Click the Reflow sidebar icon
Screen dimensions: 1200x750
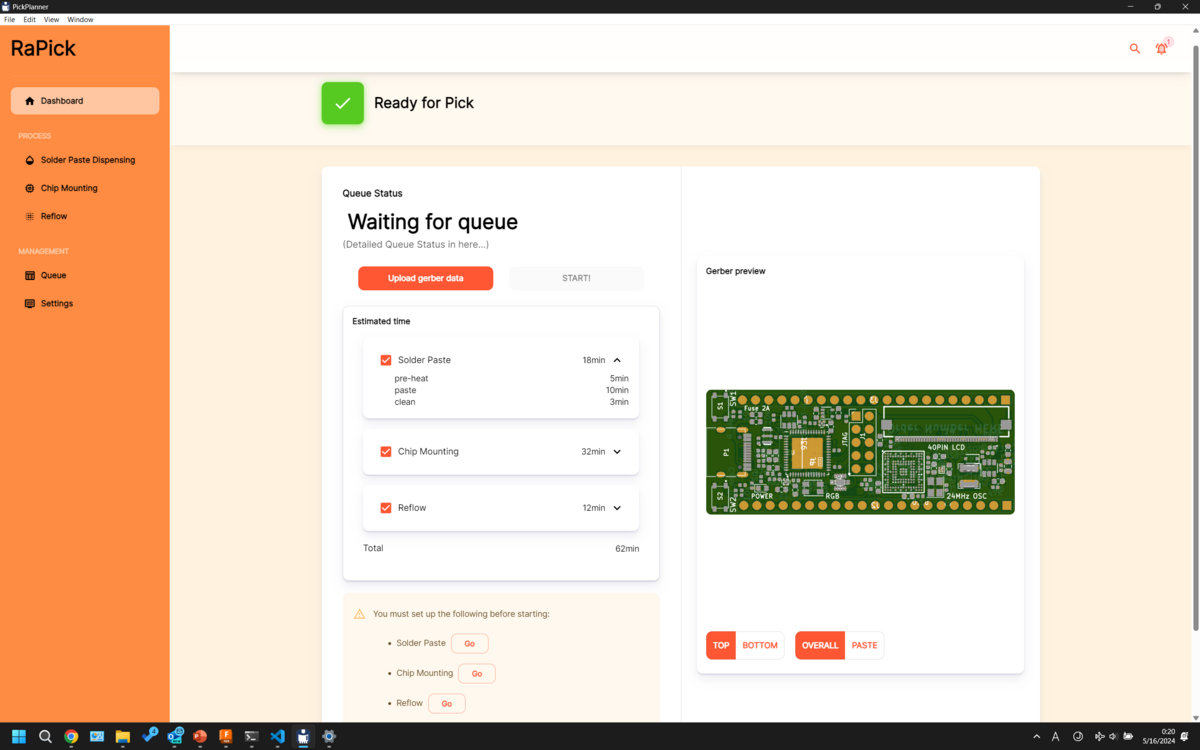pyautogui.click(x=30, y=216)
